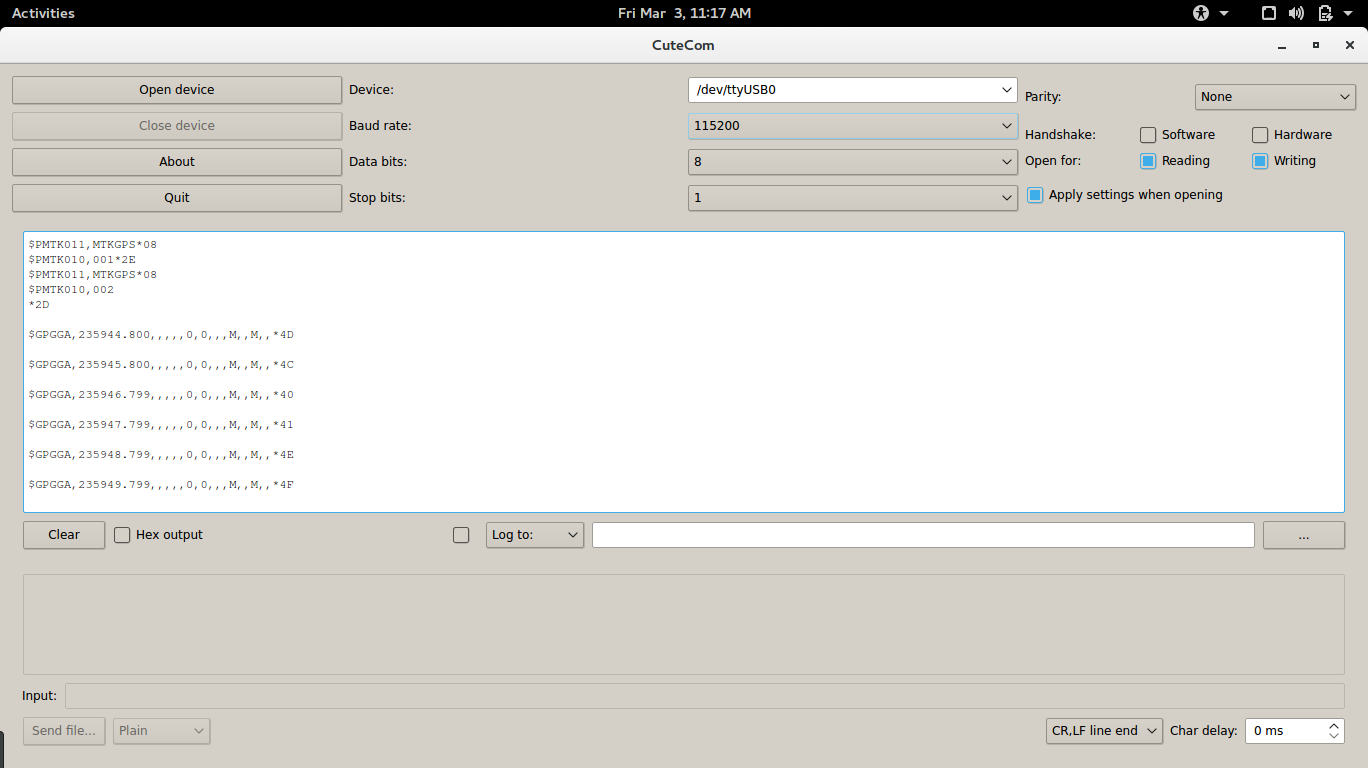Open the Log to: dropdown

[x=535, y=535]
